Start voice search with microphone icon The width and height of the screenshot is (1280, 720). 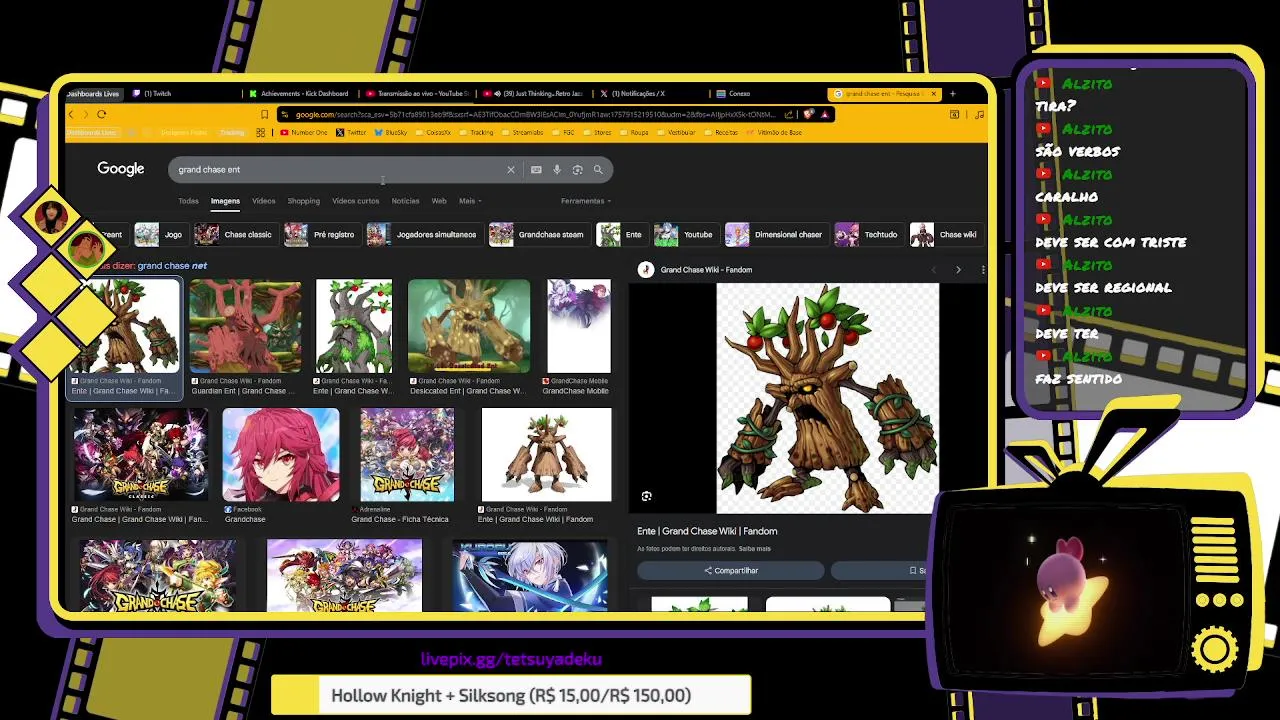tap(557, 170)
